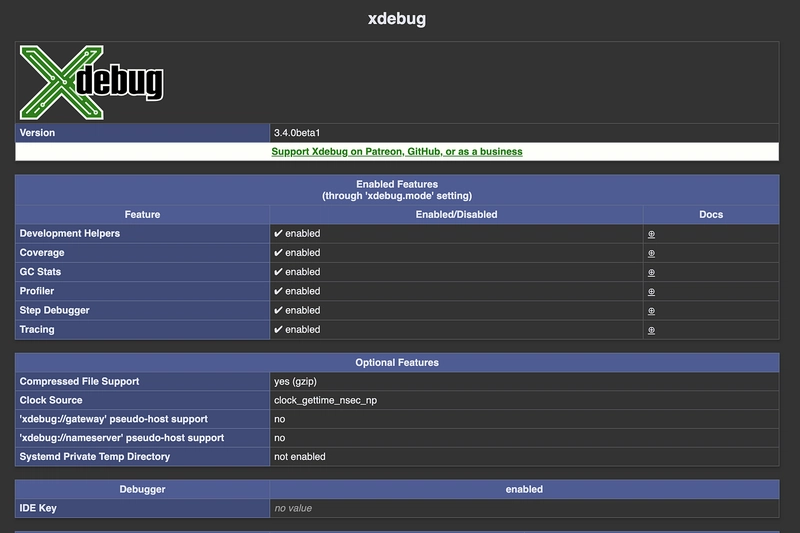Select the not enabled value
Image resolution: width=800 pixels, height=533 pixels.
point(299,457)
